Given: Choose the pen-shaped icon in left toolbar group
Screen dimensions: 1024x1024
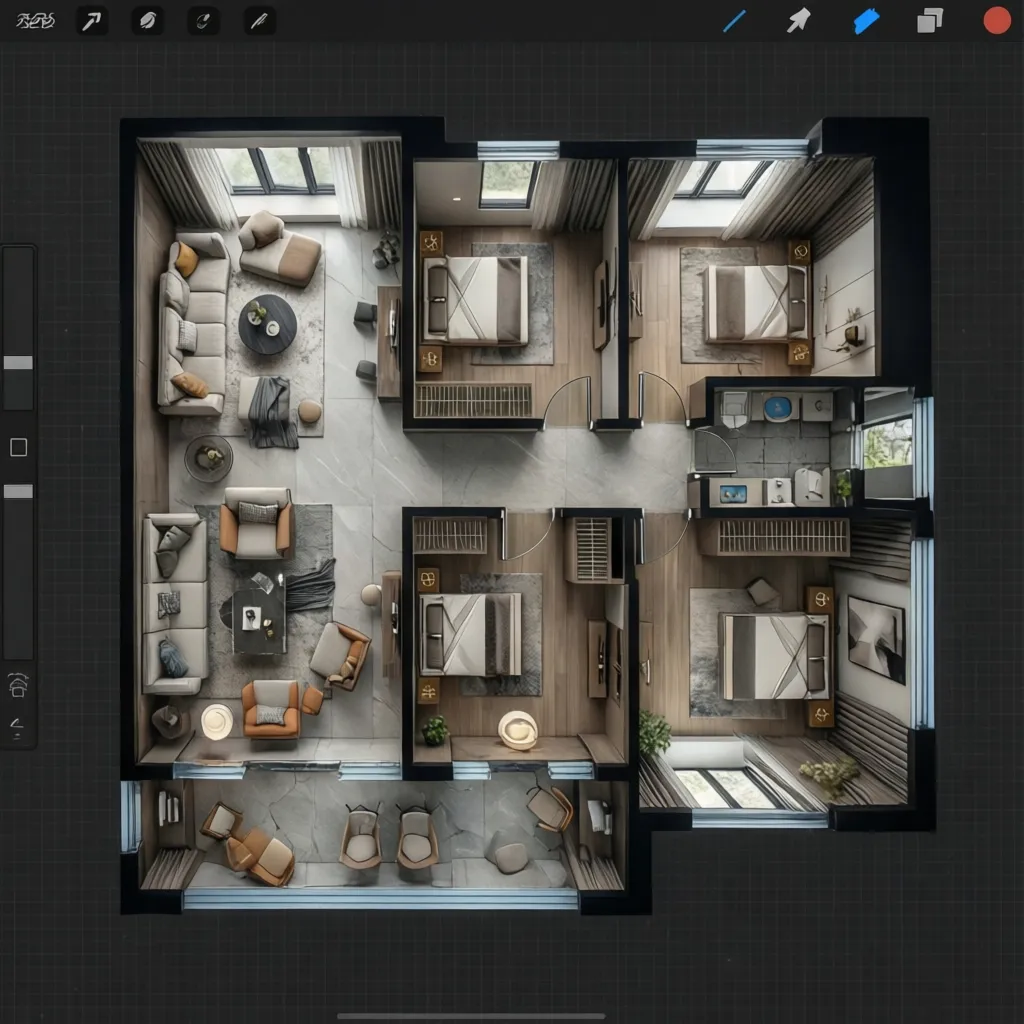Looking at the screenshot, I should 259,21.
